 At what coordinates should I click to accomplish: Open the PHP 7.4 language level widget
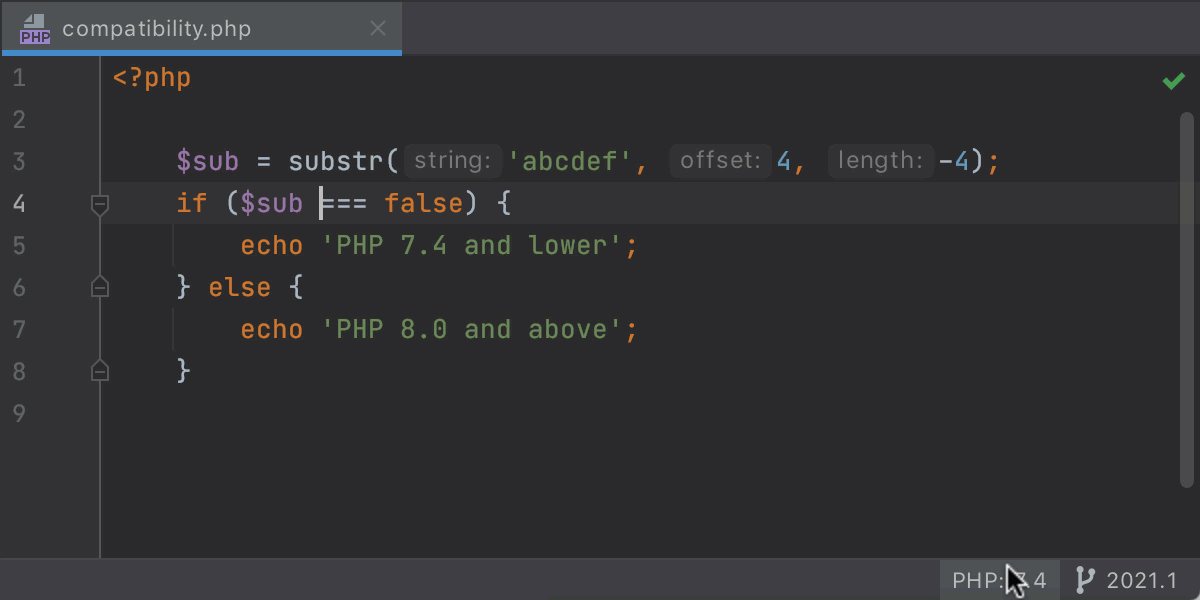pos(998,580)
